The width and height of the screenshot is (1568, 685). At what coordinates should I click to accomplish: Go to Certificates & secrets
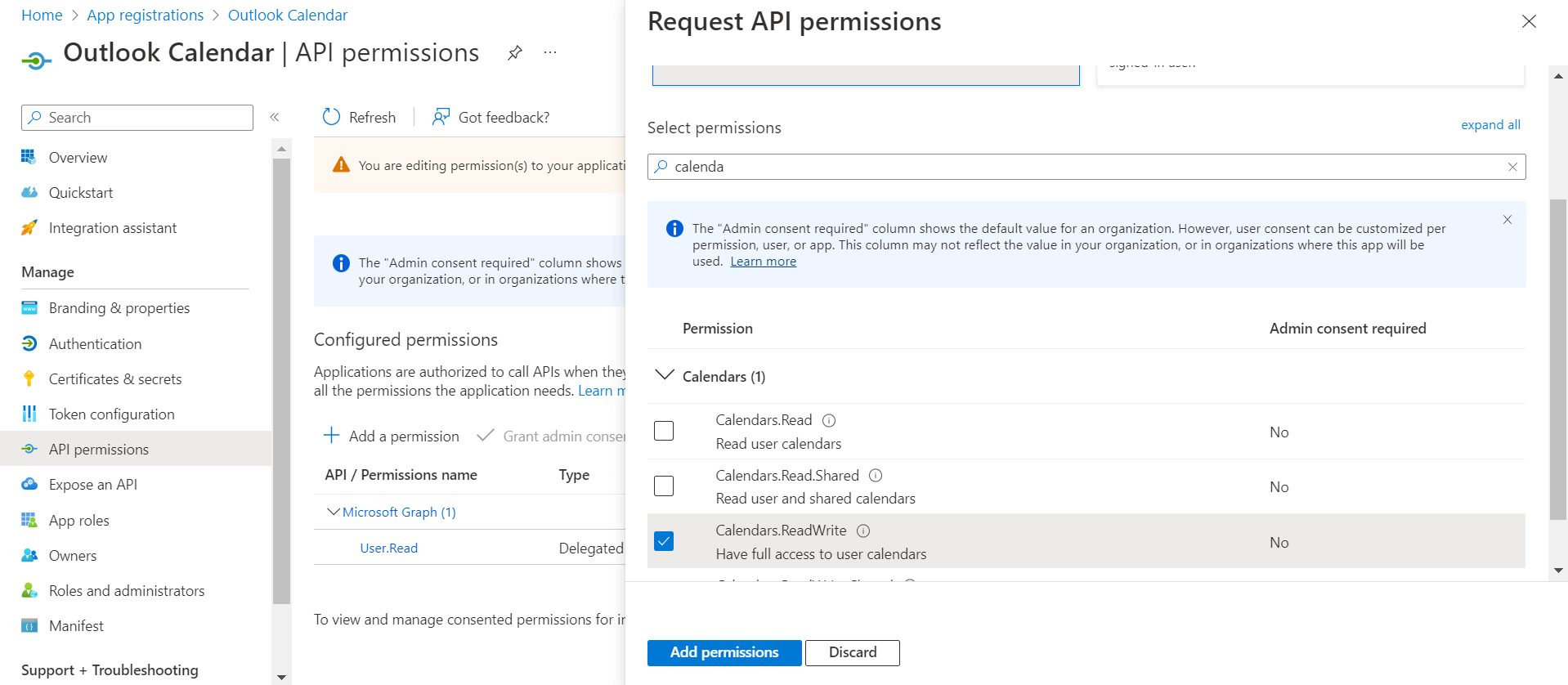tap(115, 379)
